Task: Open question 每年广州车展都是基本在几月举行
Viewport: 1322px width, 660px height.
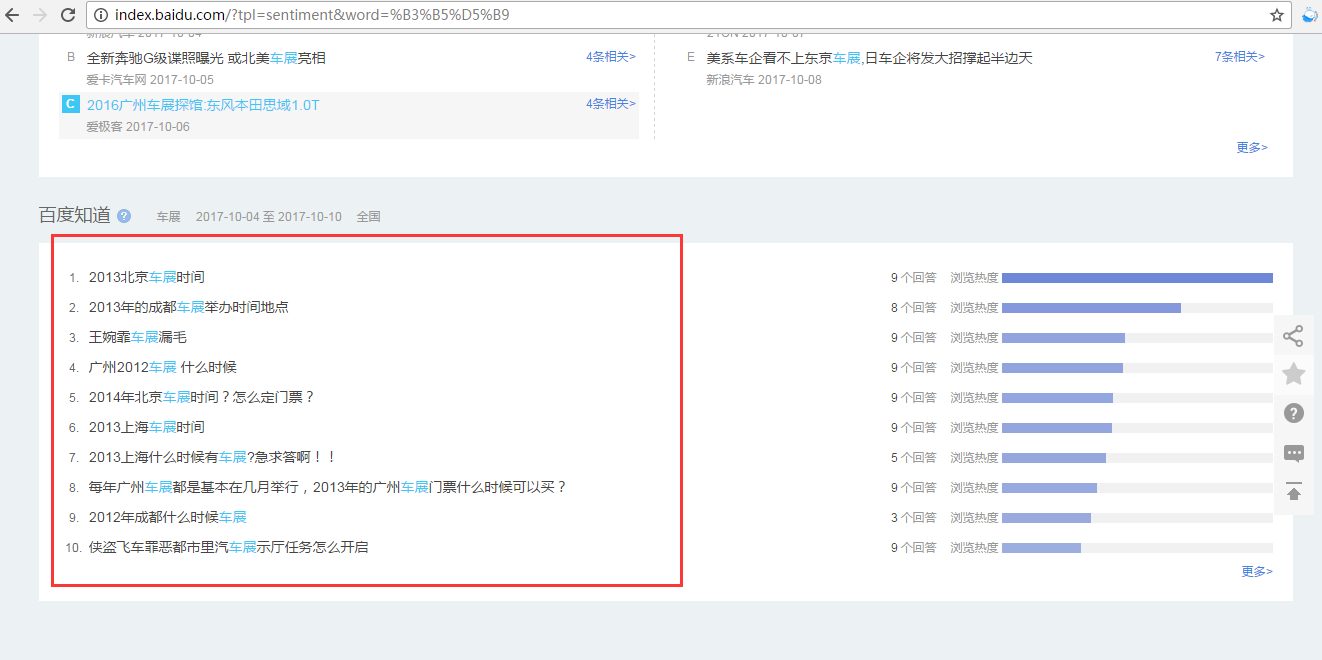Action: (x=328, y=487)
